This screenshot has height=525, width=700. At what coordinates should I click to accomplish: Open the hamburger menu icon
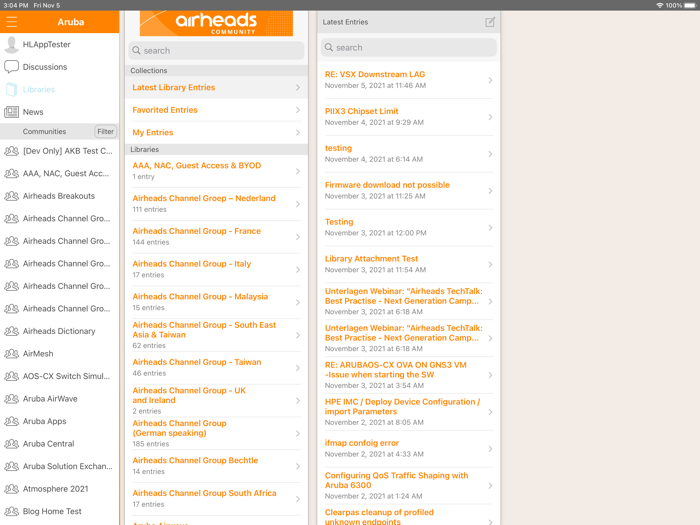coord(12,22)
